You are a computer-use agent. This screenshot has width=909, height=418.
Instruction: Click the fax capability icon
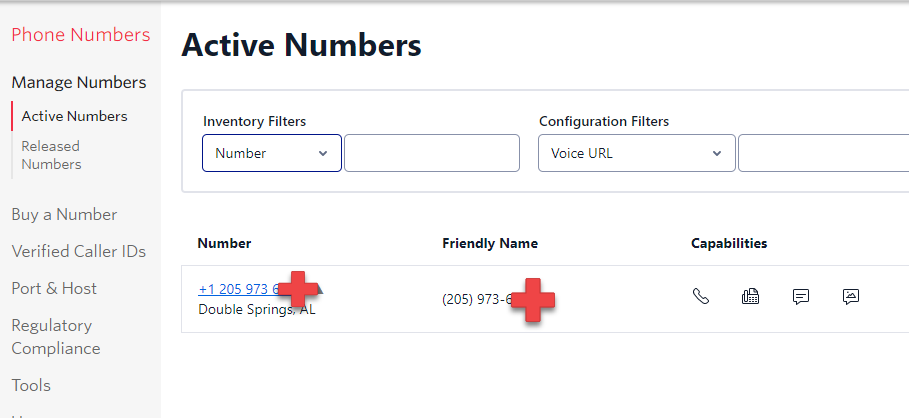(x=750, y=296)
